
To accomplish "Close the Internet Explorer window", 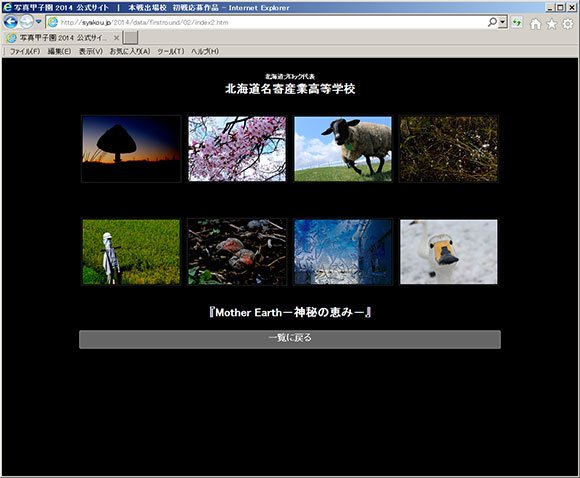I will click(571, 7).
